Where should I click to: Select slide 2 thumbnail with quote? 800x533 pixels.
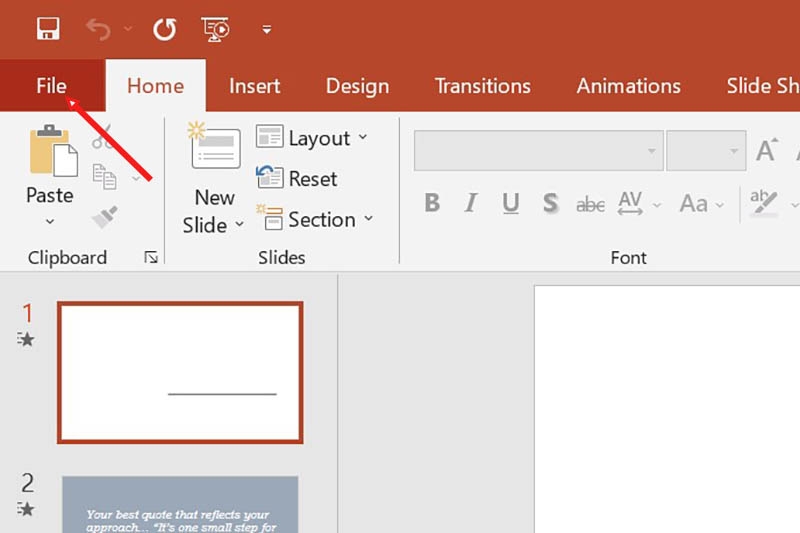[x=180, y=504]
